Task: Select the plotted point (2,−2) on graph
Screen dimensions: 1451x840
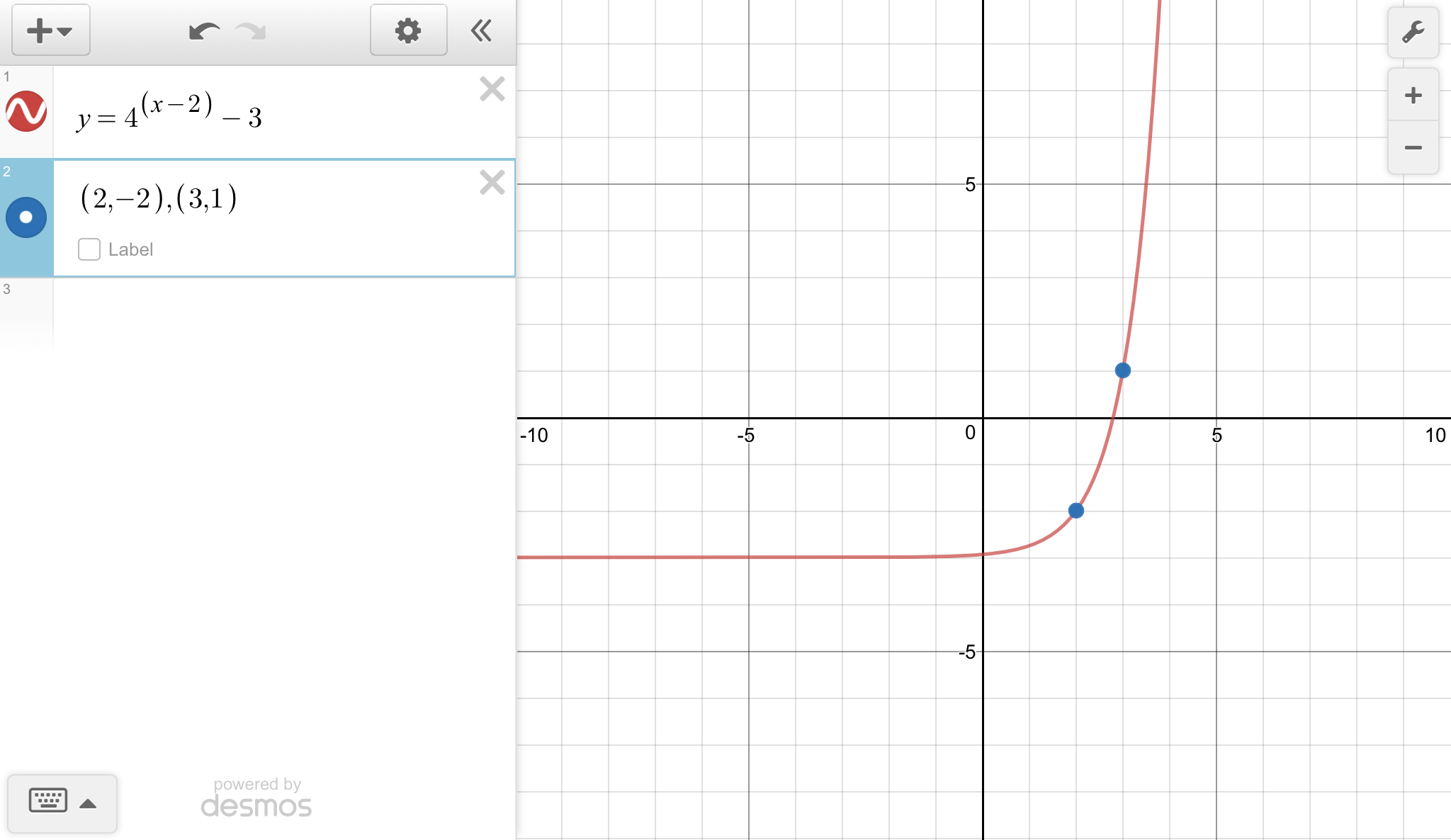Action: click(1075, 511)
